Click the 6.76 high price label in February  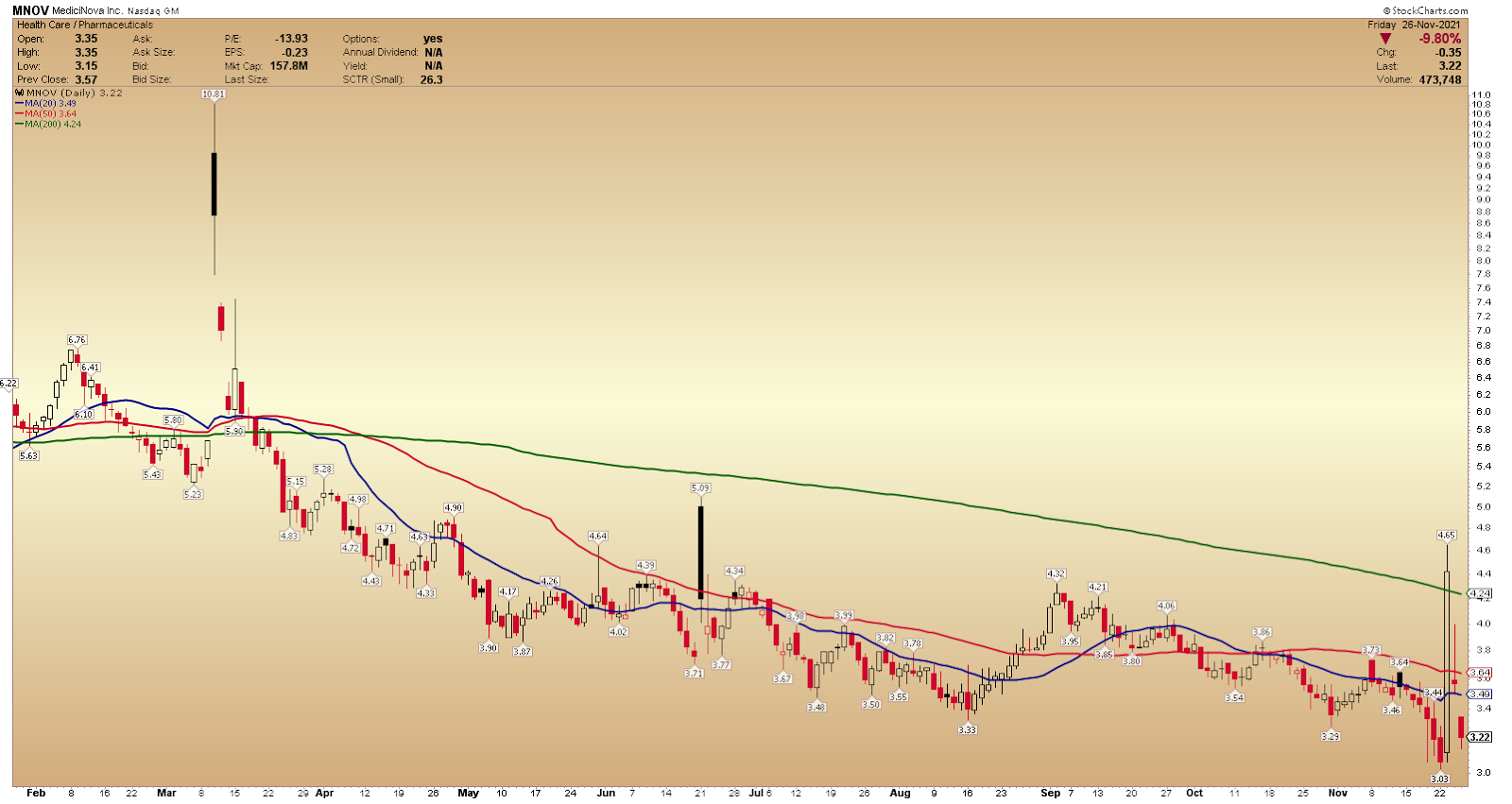pos(77,339)
